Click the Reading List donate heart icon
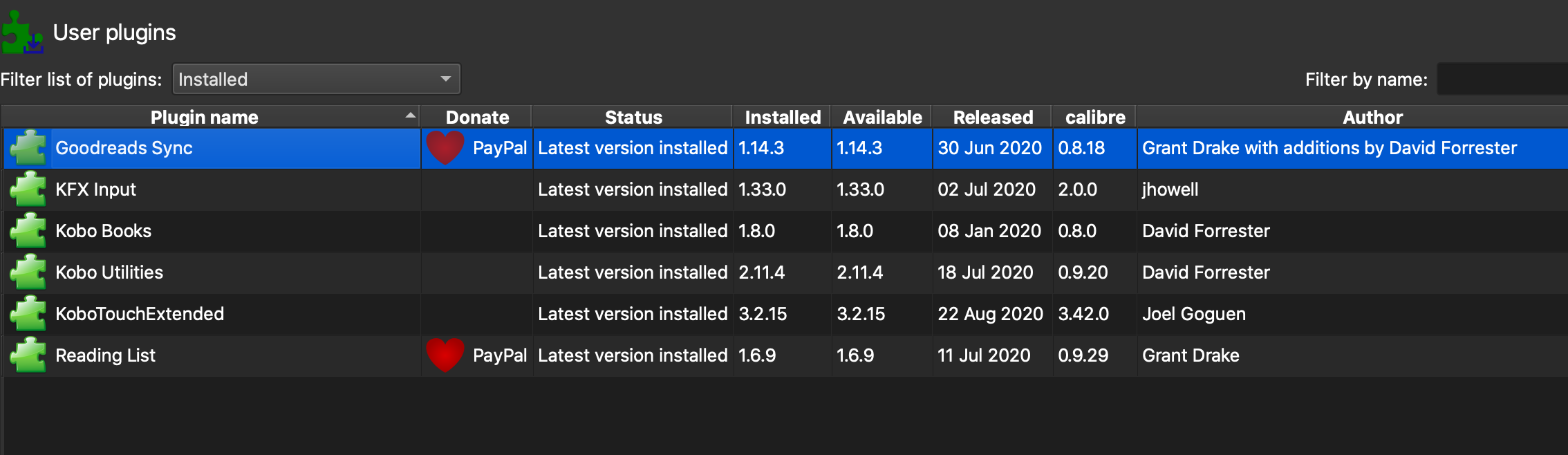 coord(445,355)
